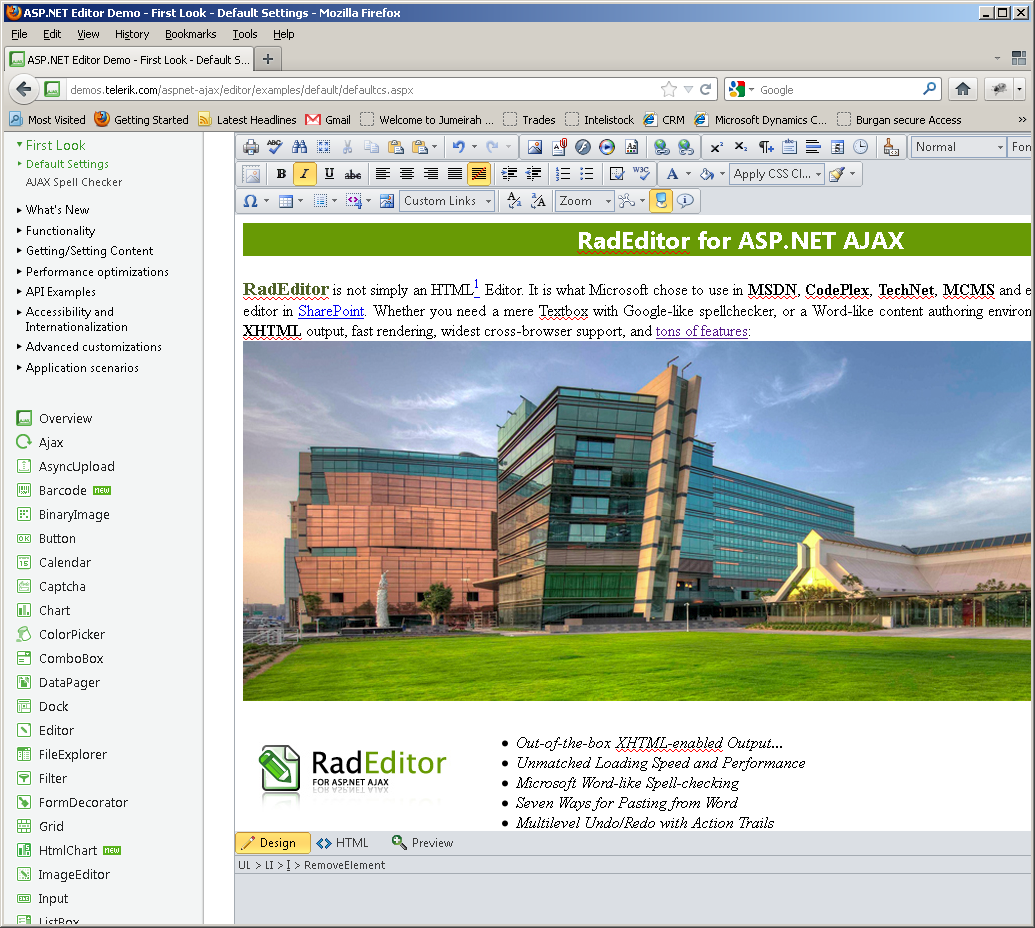1035x928 pixels.
Task: Open the Flash Manager icon
Action: click(x=583, y=147)
